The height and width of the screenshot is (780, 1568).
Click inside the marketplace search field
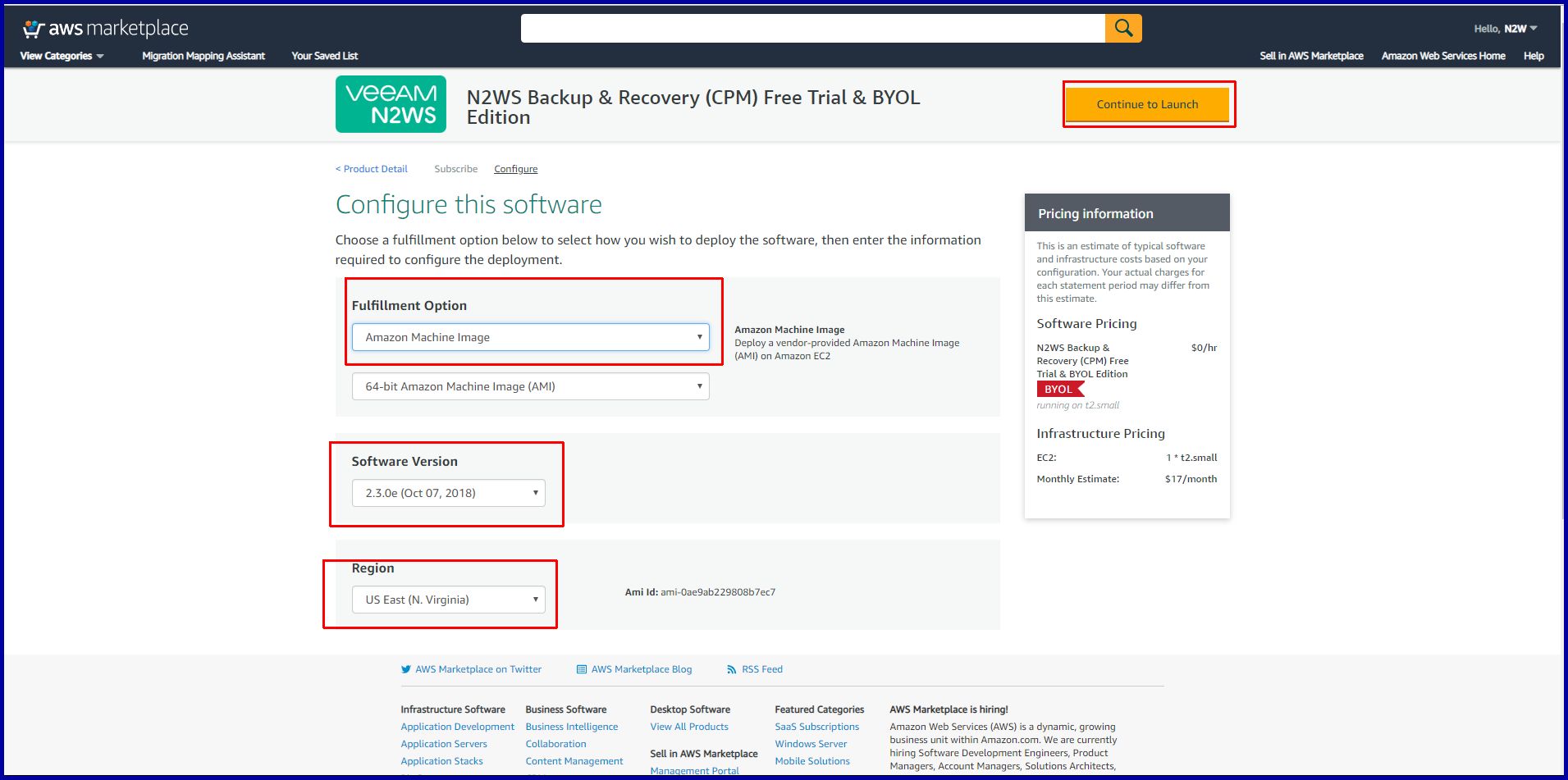(x=813, y=29)
